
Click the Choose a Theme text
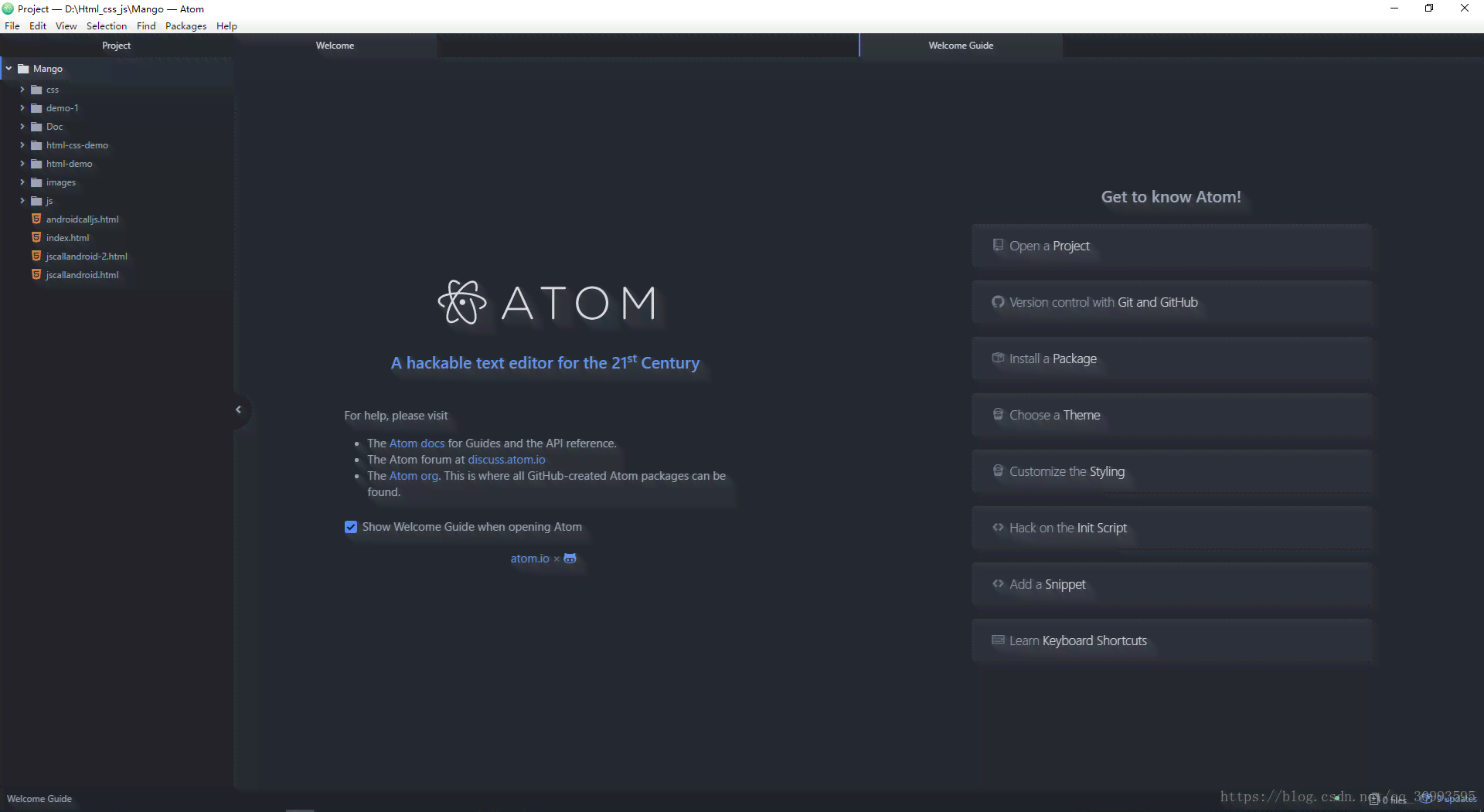pyautogui.click(x=1054, y=415)
